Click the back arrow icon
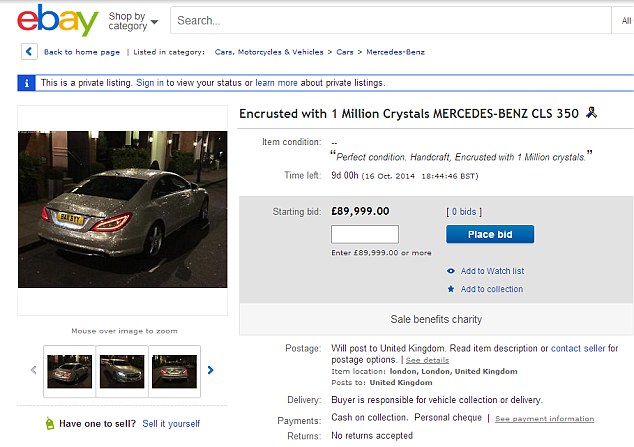The image size is (634, 447). coord(29,52)
